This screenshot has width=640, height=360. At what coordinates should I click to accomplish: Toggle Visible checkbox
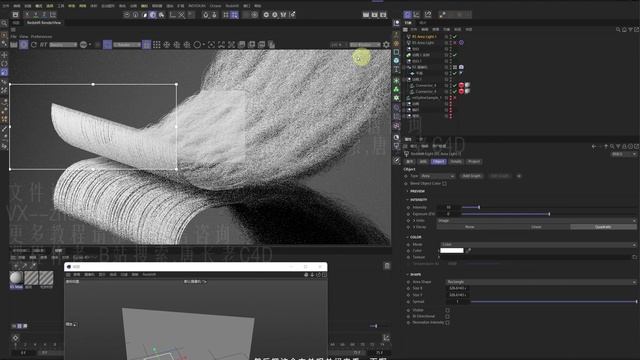pos(447,310)
